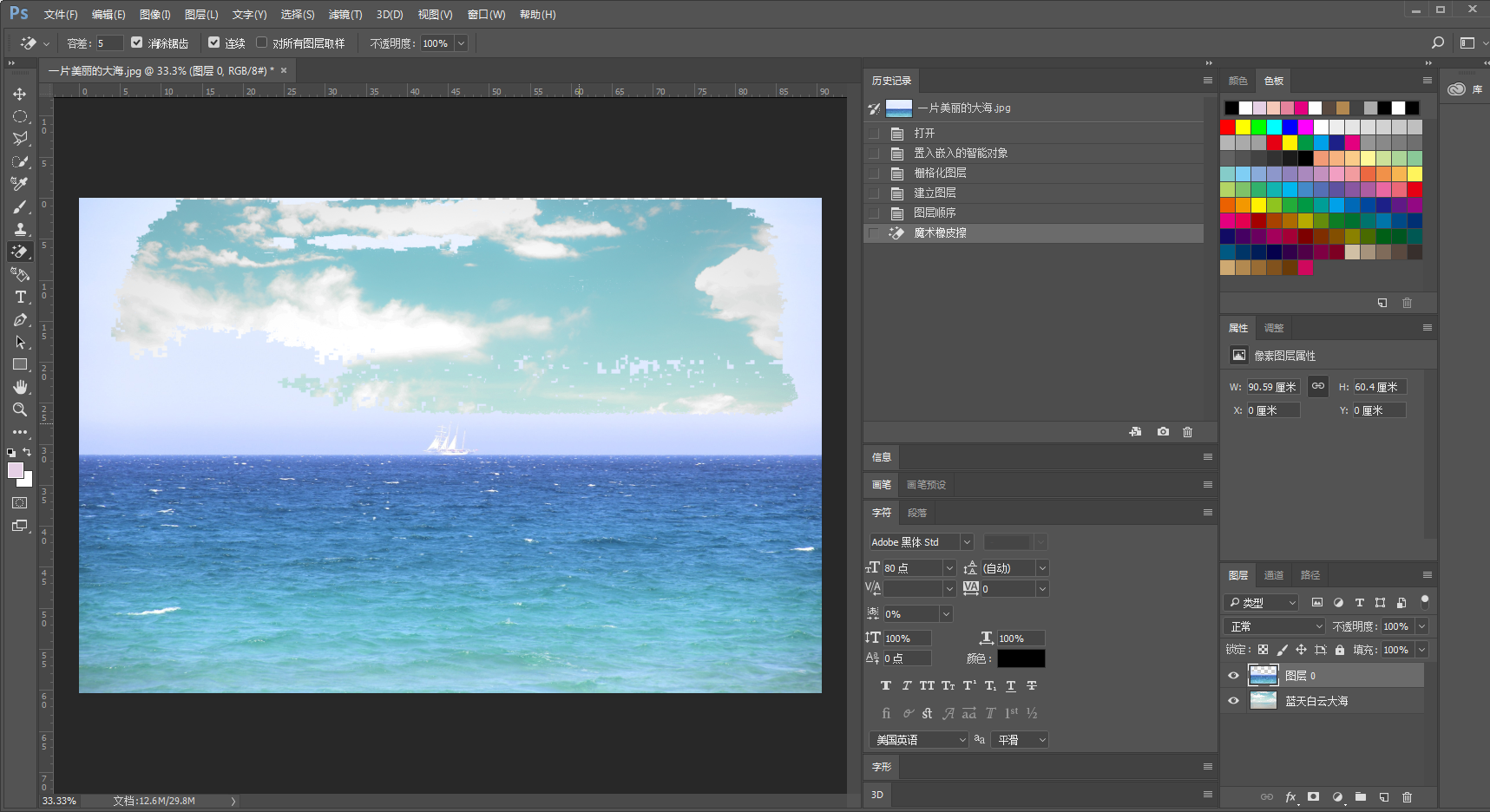Select the Horizontal Type tool
Image resolution: width=1490 pixels, height=812 pixels.
click(19, 298)
